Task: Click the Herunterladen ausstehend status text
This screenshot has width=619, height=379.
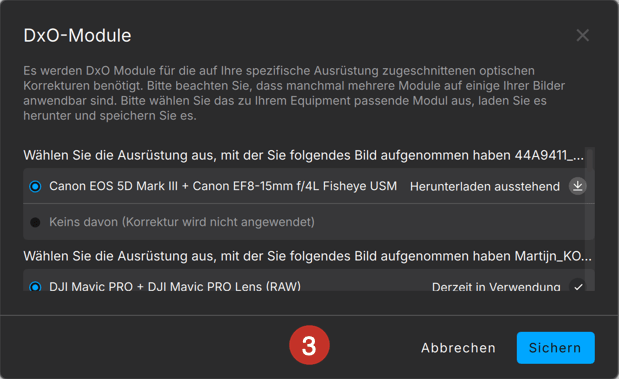Action: point(485,186)
